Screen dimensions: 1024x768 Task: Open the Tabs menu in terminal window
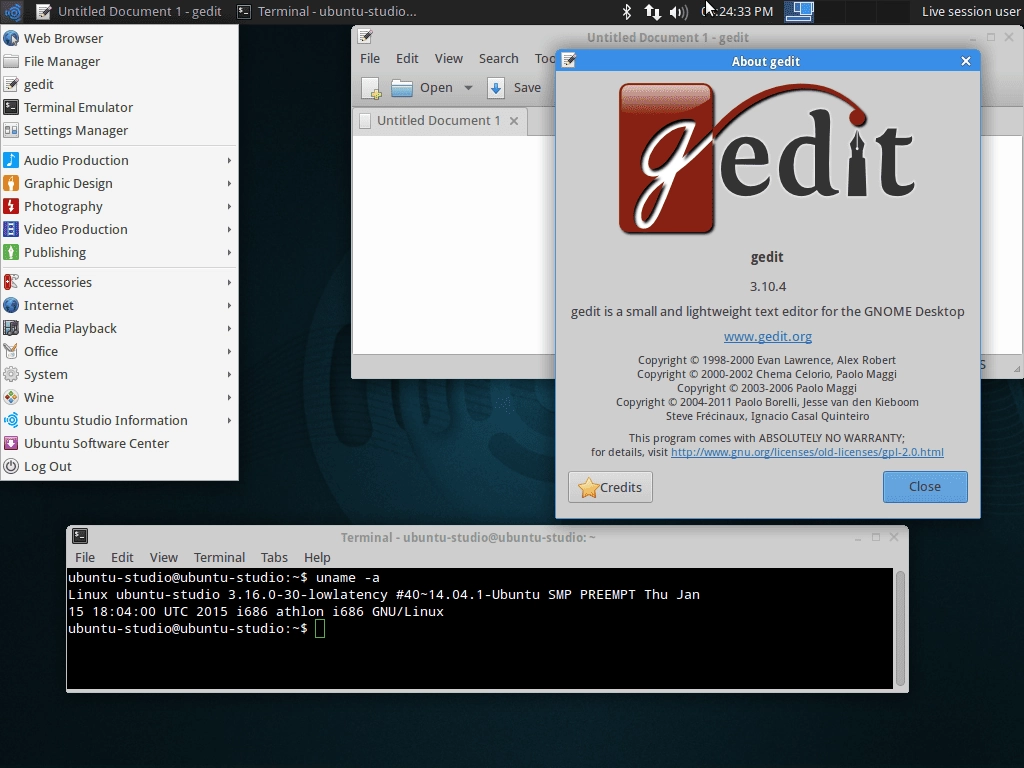pyautogui.click(x=274, y=558)
